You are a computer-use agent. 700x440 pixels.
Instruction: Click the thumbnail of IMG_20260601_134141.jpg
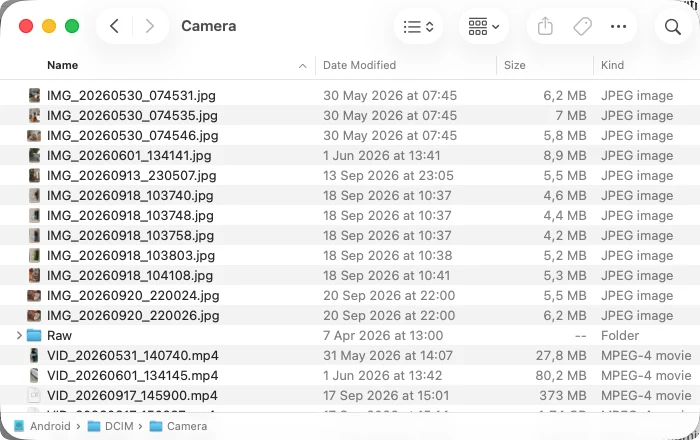point(34,155)
